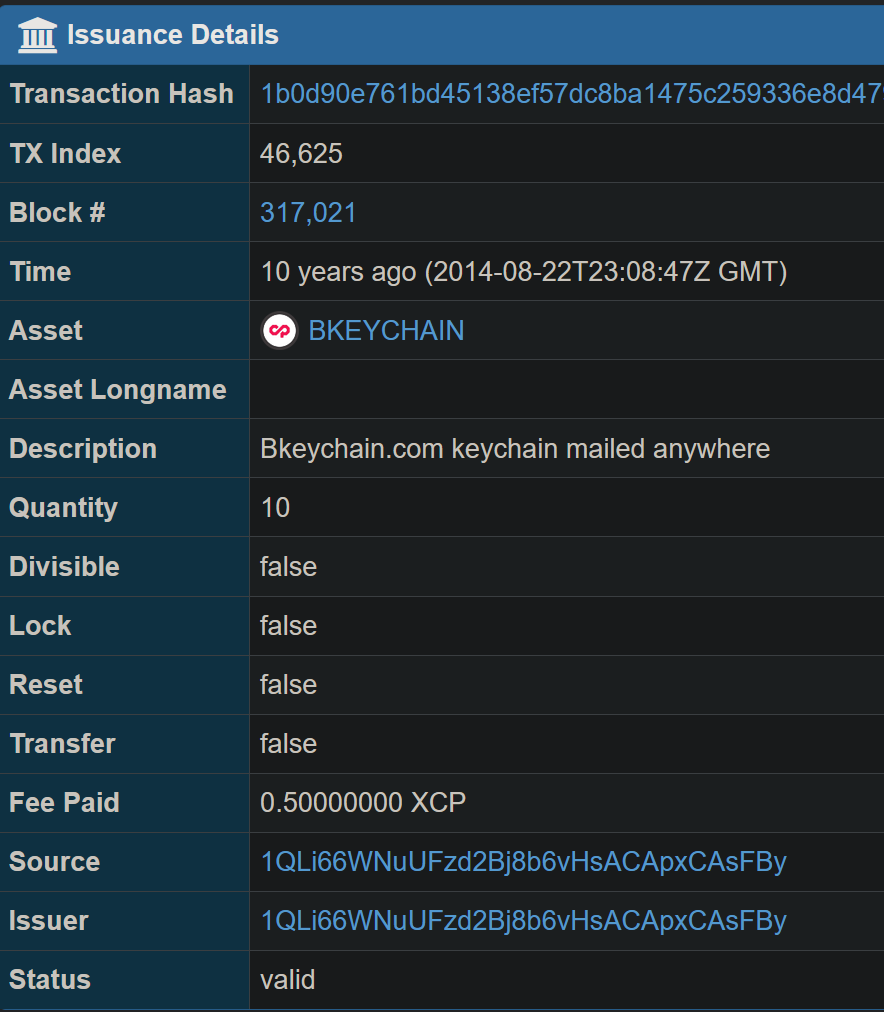Click the BKEYCHAIN asset logo icon
The width and height of the screenshot is (884, 1012).
279,330
